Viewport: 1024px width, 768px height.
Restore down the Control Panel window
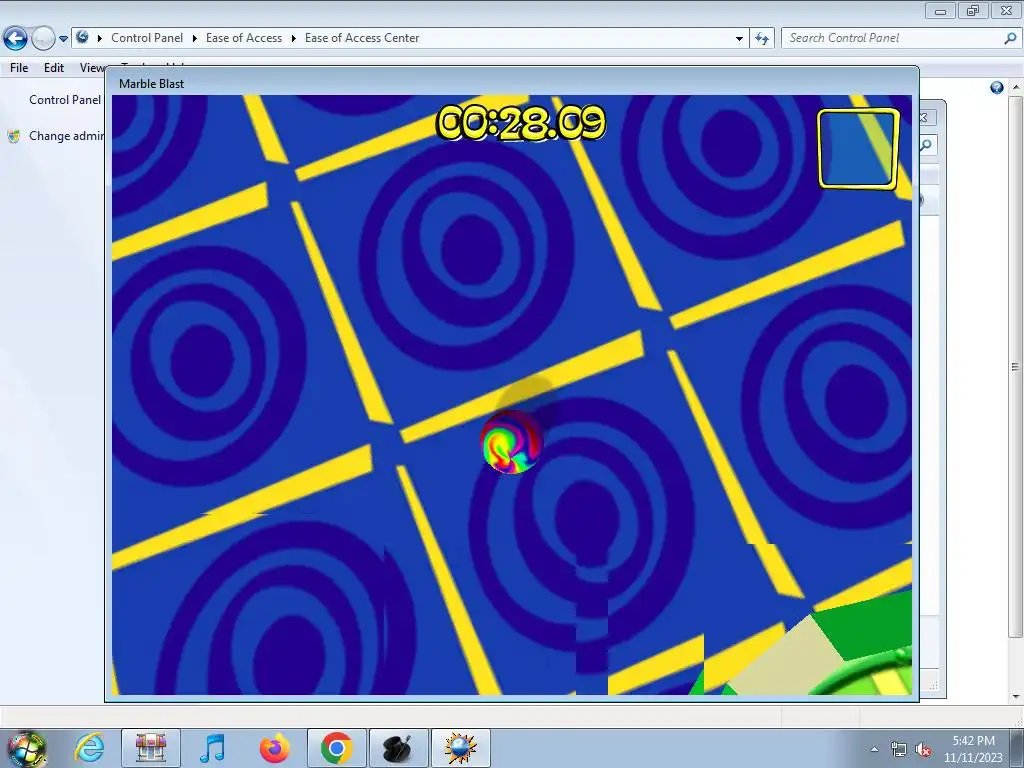[973, 10]
